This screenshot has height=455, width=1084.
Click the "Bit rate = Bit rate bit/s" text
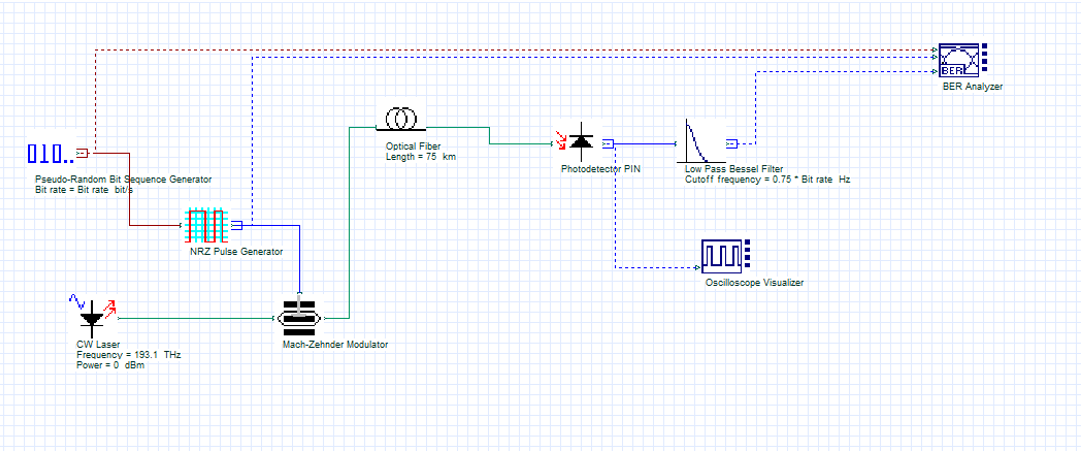(99, 189)
